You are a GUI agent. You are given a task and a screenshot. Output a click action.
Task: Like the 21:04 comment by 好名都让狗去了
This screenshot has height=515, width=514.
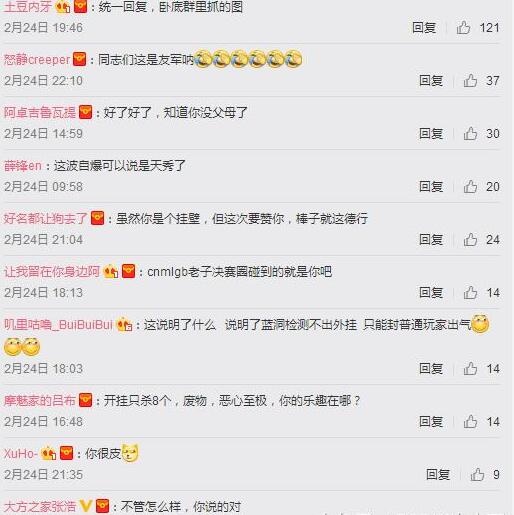[470, 239]
